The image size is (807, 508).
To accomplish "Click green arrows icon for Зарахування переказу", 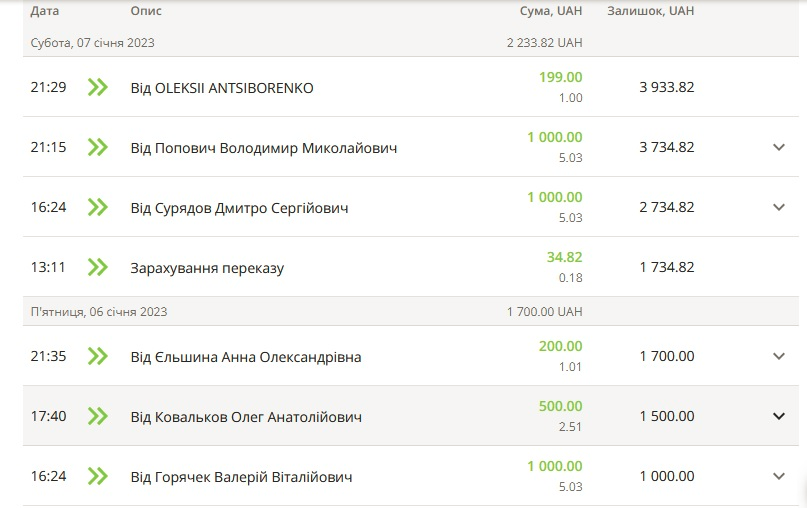I will [97, 267].
